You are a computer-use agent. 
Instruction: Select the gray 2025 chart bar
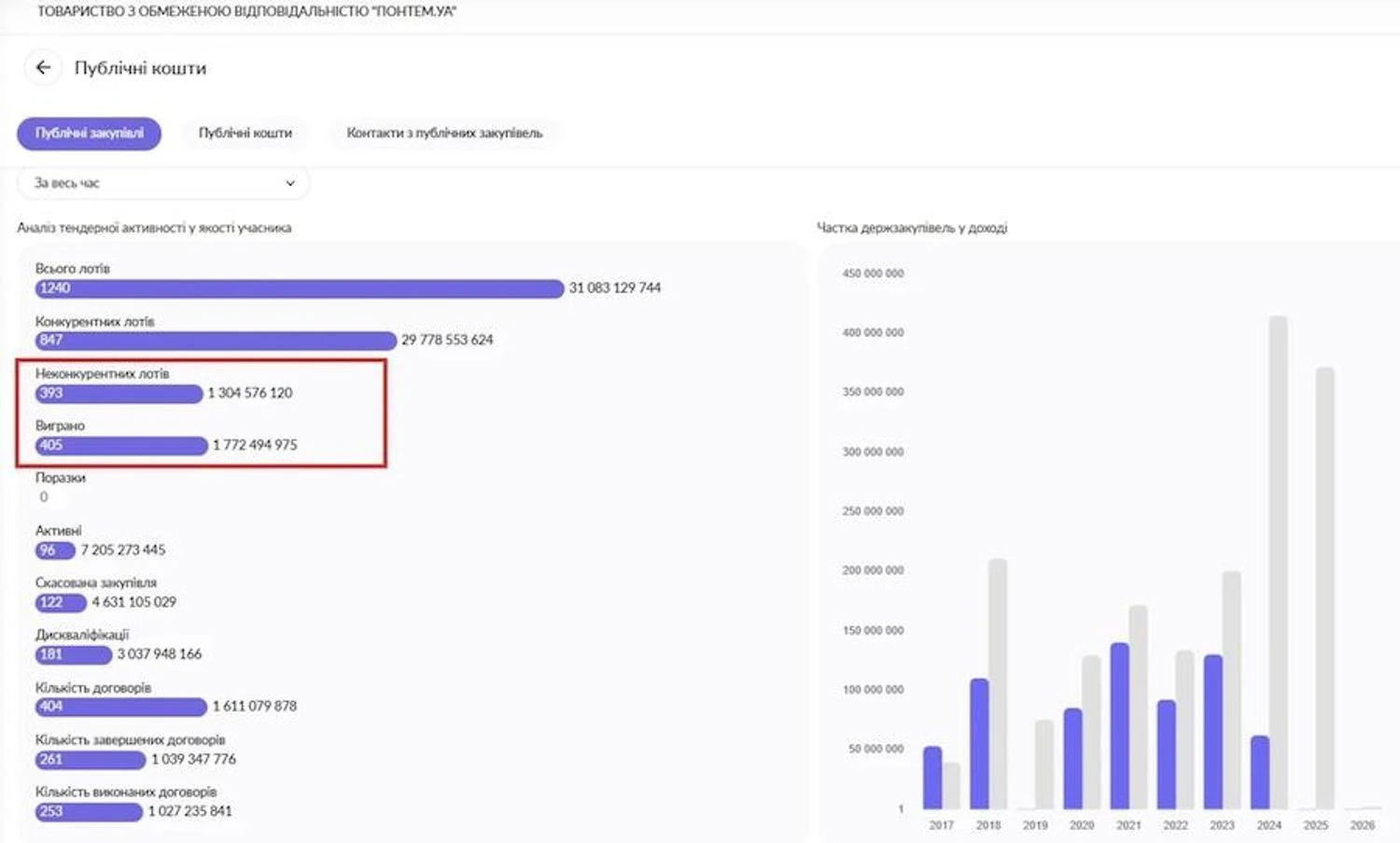(1324, 588)
